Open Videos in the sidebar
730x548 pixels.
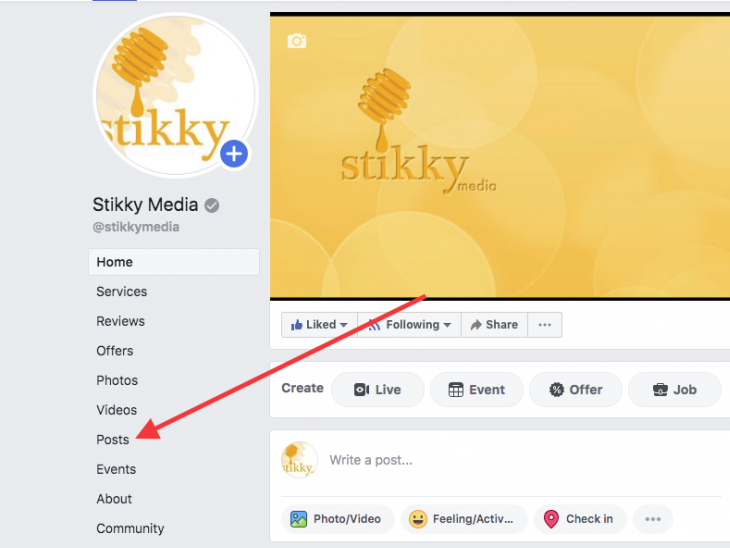point(116,410)
